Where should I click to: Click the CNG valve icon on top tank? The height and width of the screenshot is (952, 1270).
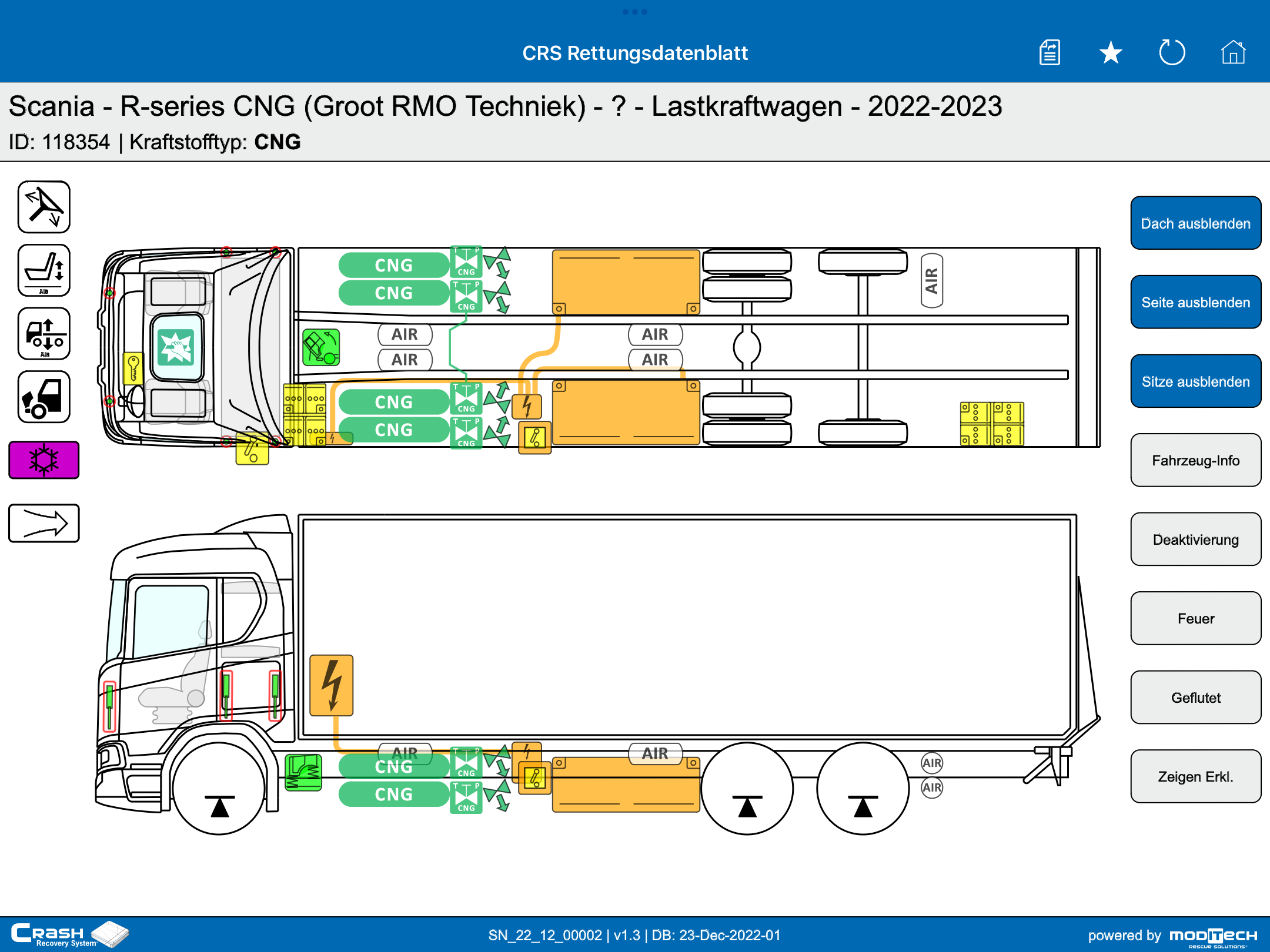[466, 262]
